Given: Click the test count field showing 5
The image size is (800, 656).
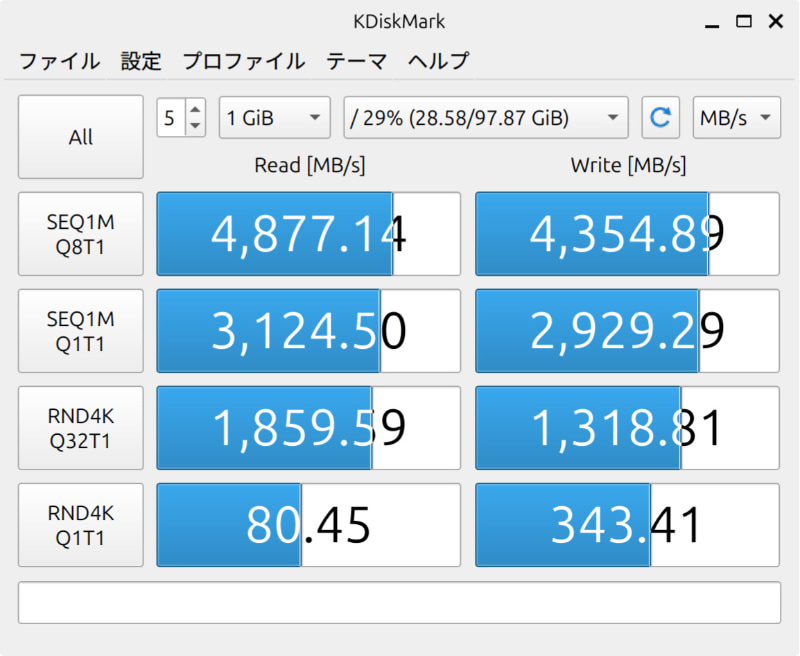Looking at the screenshot, I should [x=171, y=118].
